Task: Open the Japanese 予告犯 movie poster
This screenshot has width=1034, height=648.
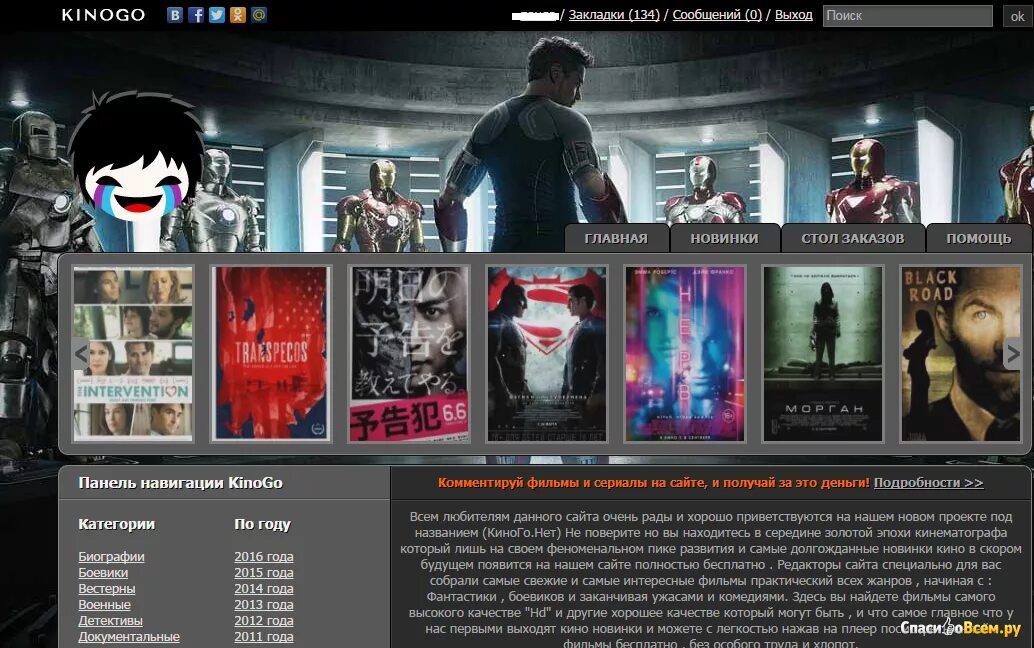Action: coord(409,354)
